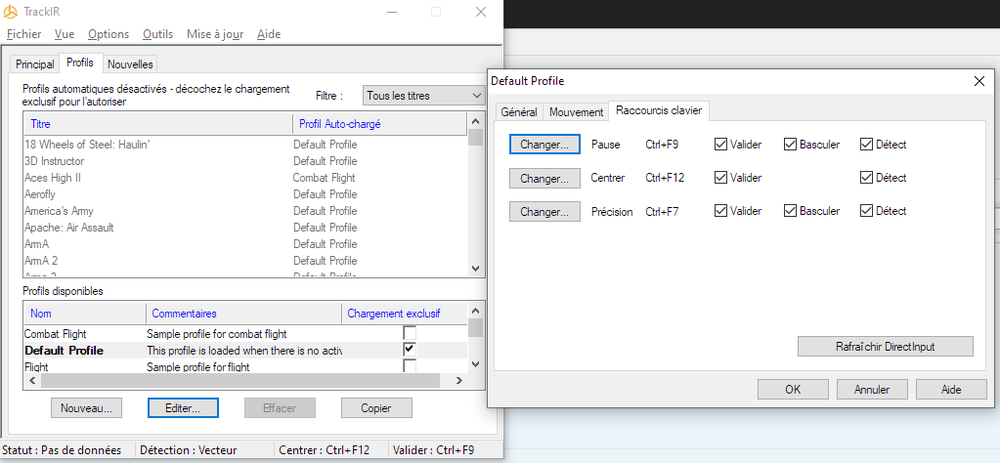This screenshot has height=463, width=1000.
Task: Select the Aces High II title row
Action: coord(246,177)
